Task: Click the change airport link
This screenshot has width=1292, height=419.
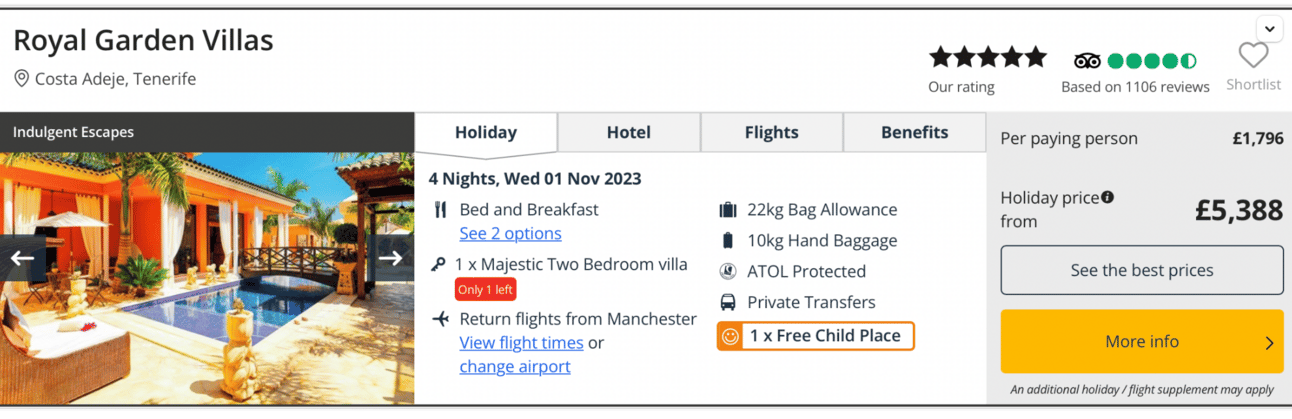Action: click(515, 366)
